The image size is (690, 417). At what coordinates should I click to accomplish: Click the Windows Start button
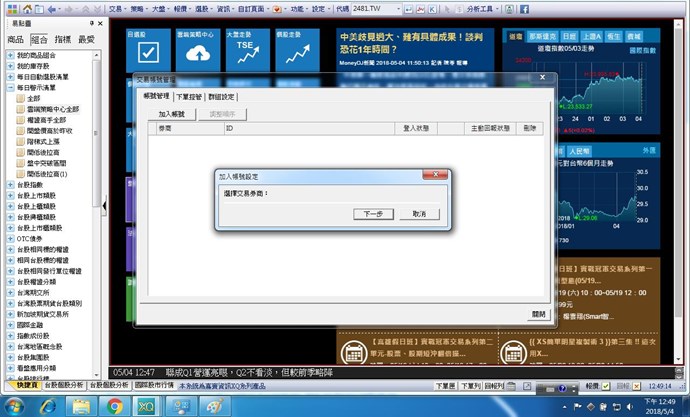pyautogui.click(x=17, y=405)
